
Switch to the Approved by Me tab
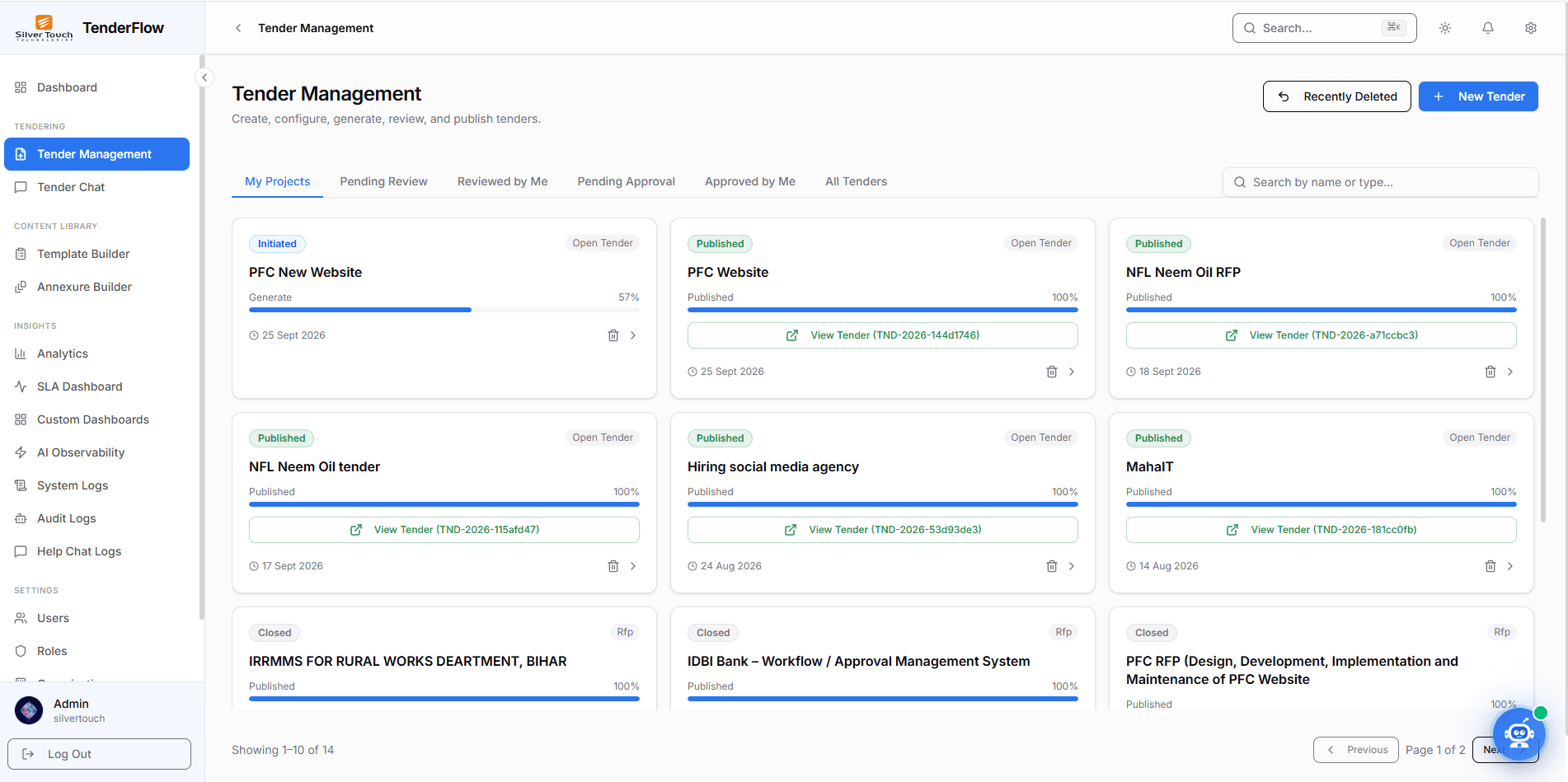pyautogui.click(x=750, y=181)
